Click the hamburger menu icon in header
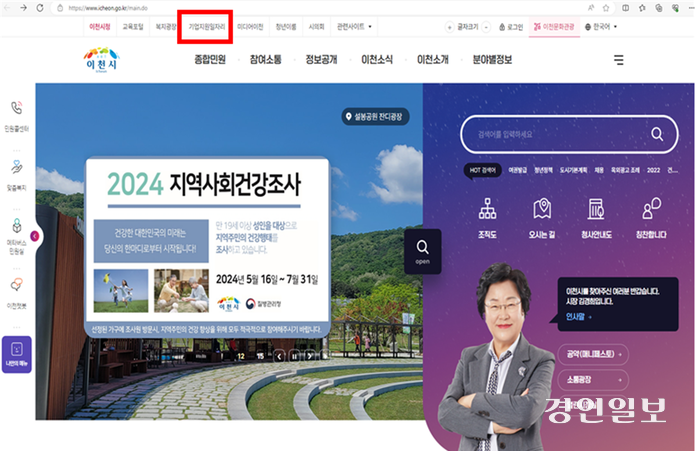This screenshot has height=451, width=700. point(617,60)
